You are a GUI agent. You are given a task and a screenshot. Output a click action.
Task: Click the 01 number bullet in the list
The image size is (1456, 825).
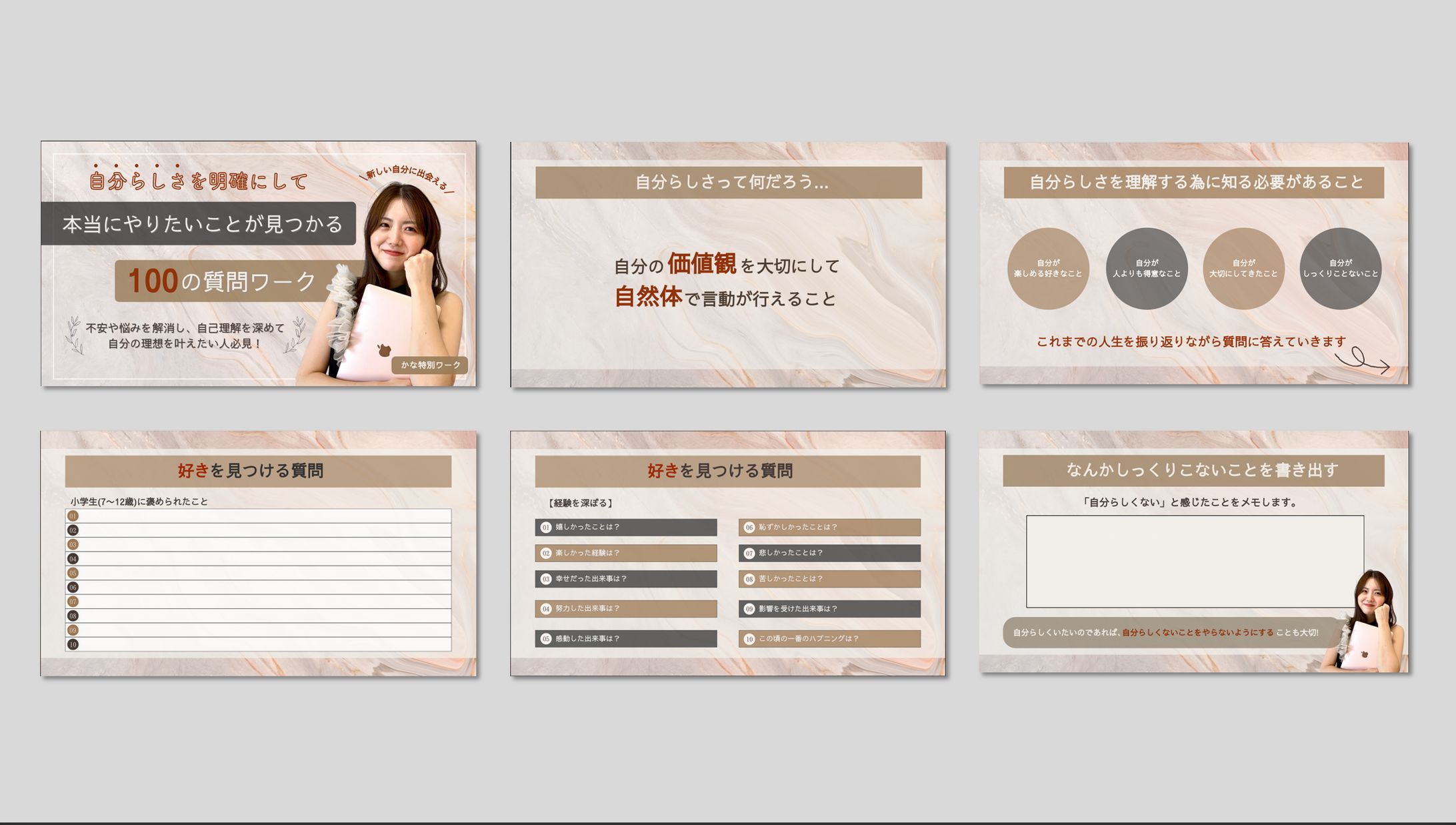tap(73, 516)
